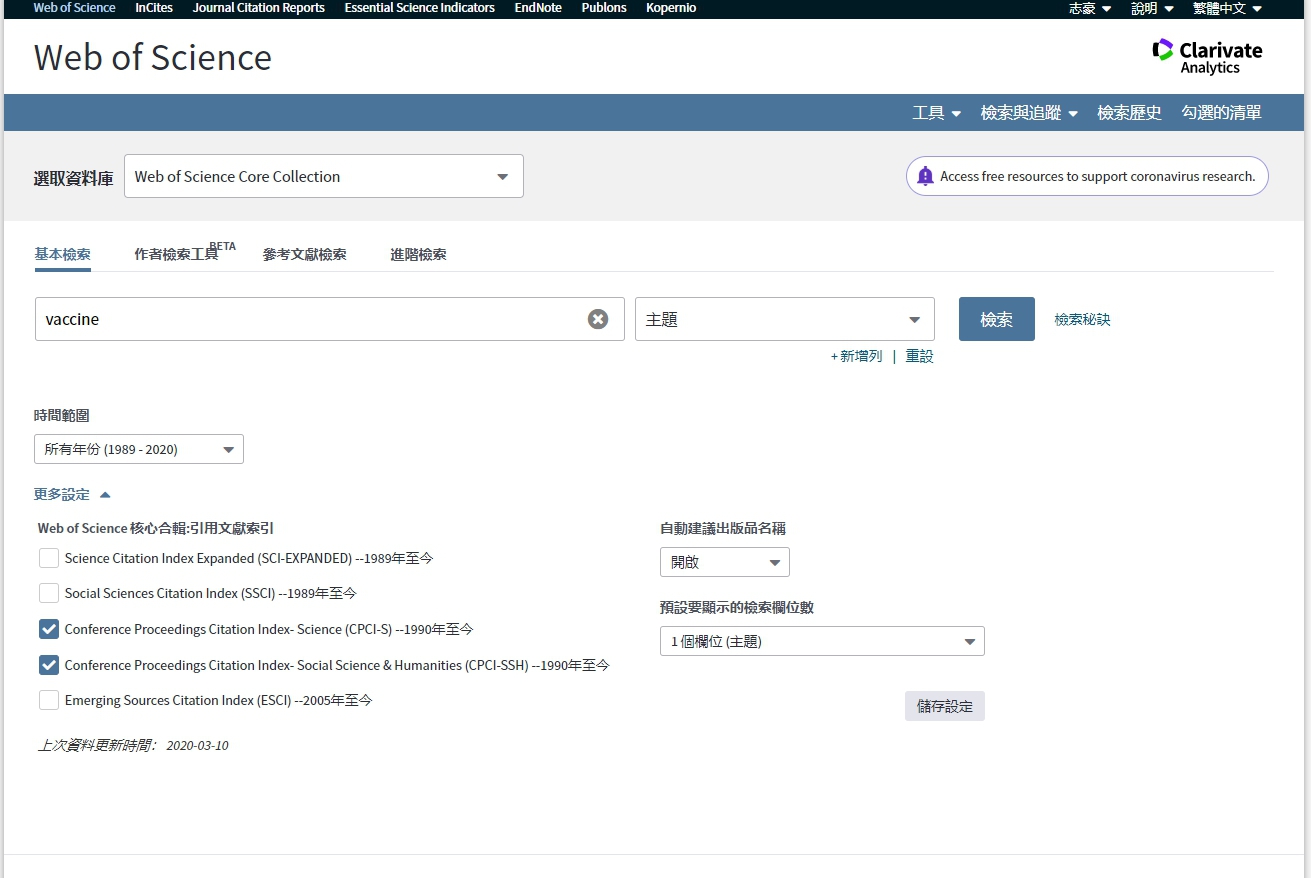Click the Web of Science top-bar link

point(75,8)
